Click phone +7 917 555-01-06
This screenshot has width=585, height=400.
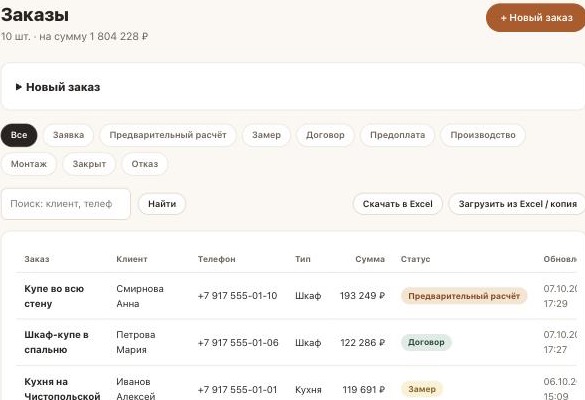tap(238, 343)
